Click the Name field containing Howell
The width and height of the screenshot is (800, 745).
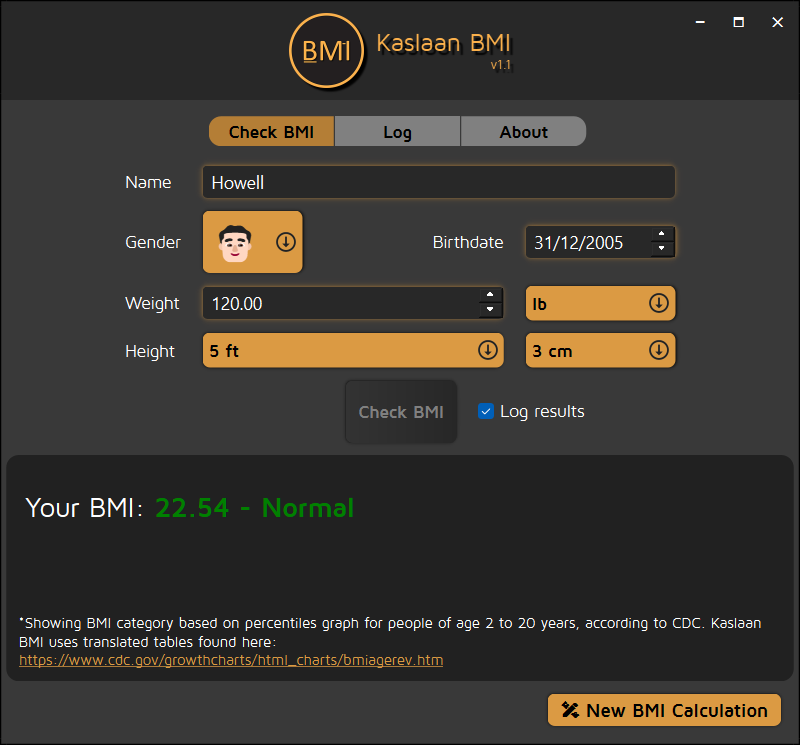439,182
